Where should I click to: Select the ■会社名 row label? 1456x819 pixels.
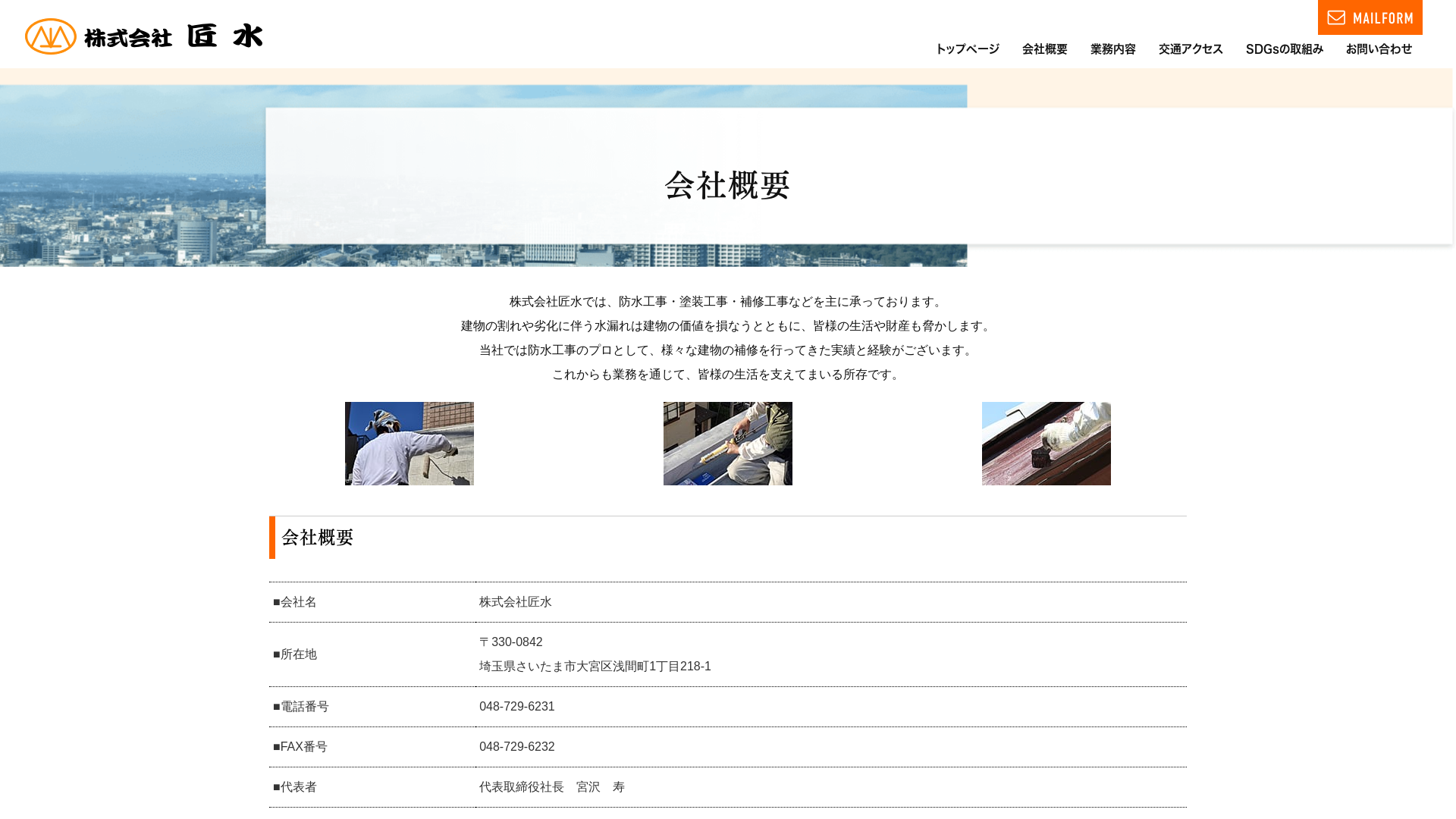pyautogui.click(x=295, y=602)
